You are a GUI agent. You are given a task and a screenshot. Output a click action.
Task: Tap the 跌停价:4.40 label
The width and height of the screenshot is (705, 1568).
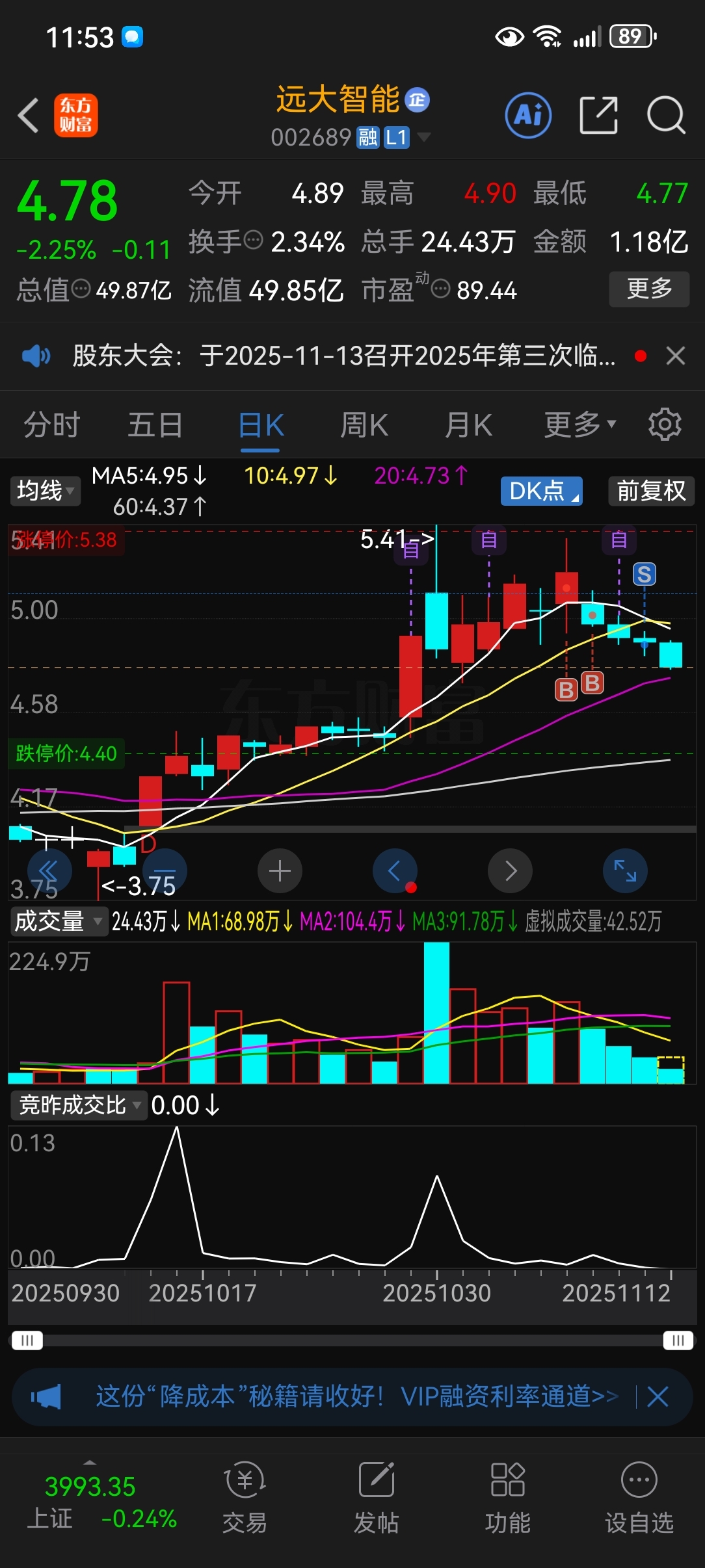(x=66, y=753)
